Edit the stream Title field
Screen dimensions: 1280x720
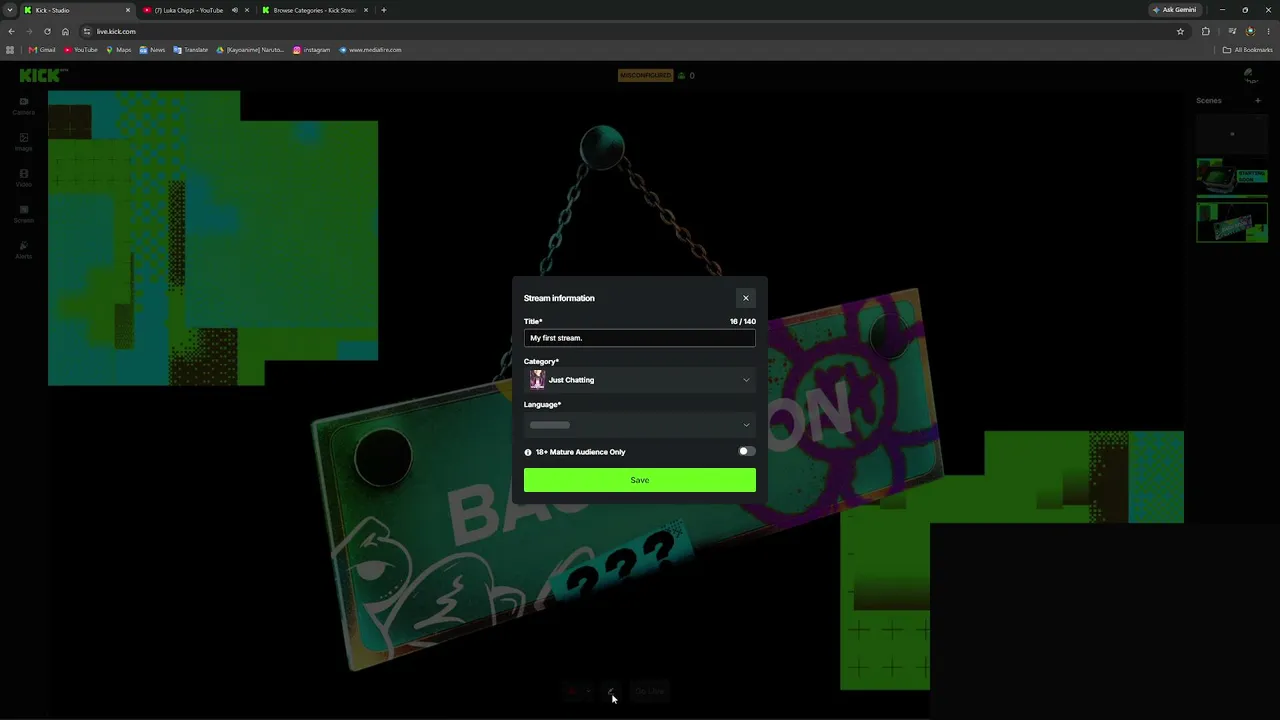(640, 338)
